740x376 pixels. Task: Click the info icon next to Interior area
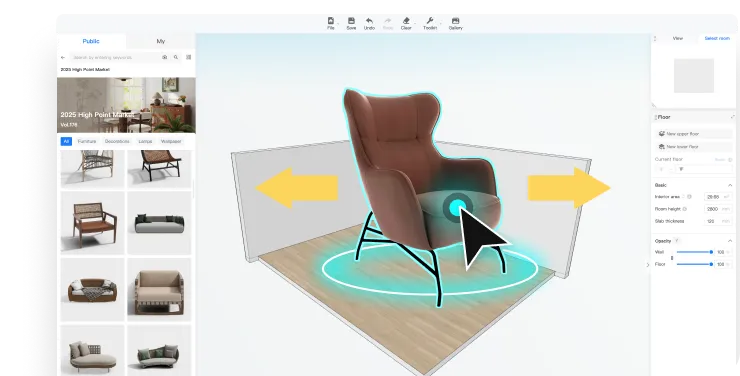(689, 197)
